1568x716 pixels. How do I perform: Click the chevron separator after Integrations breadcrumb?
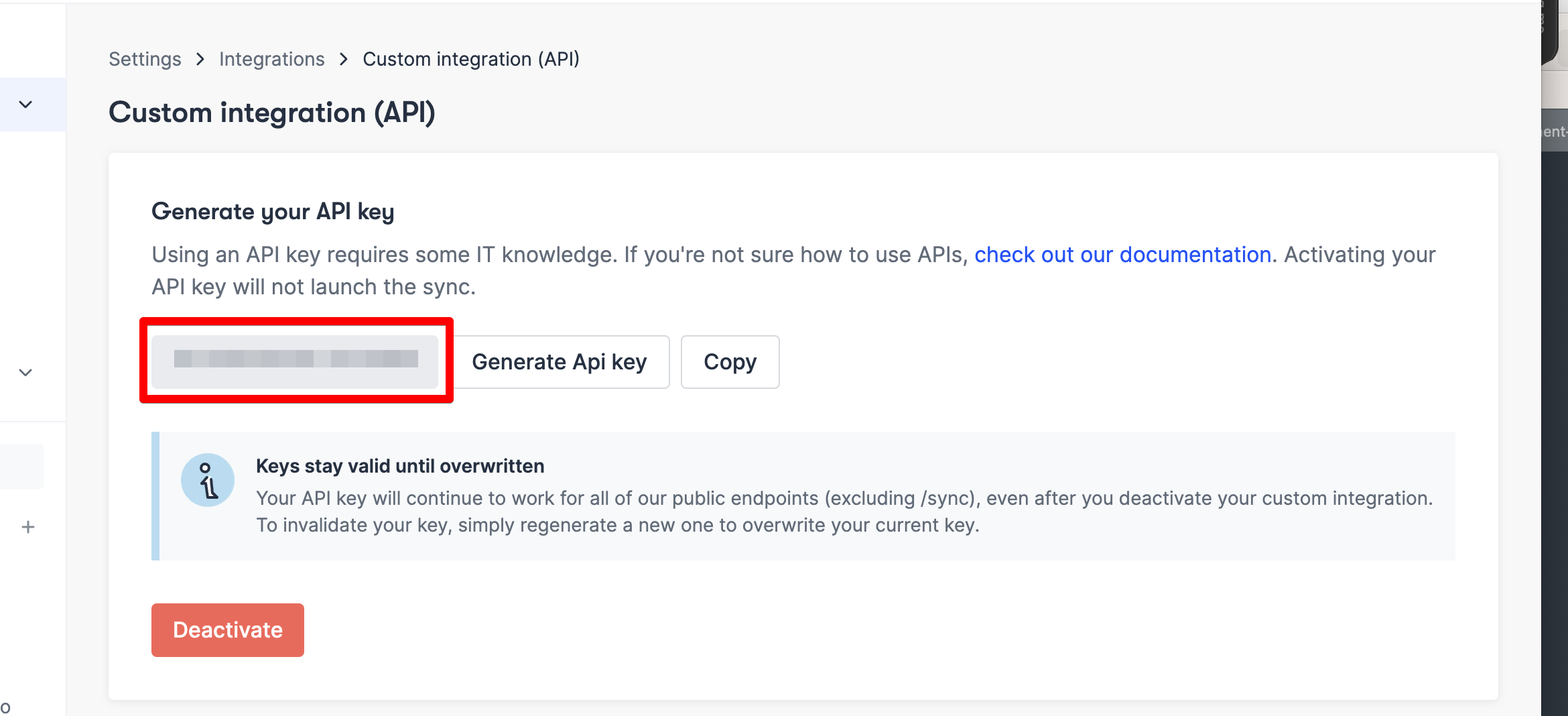click(x=344, y=59)
